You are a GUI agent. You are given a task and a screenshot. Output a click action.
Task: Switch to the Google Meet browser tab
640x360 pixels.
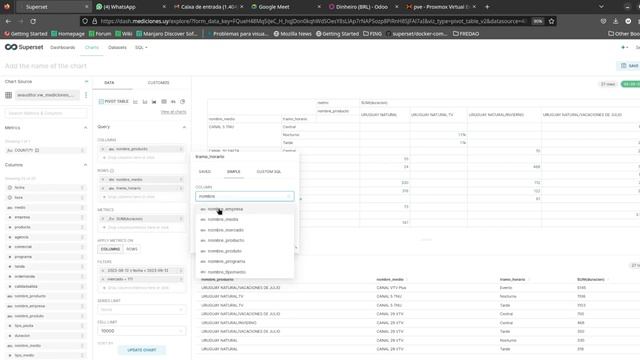tap(286, 7)
